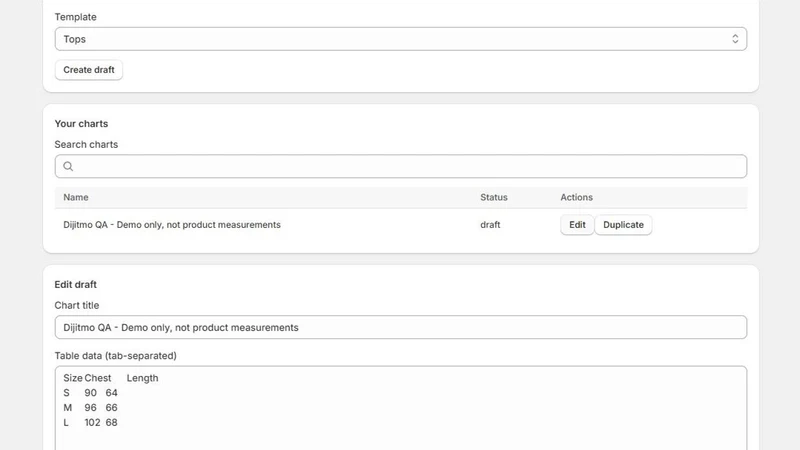Click the Chart title label
Viewport: 800px width, 450px height.
tap(77, 305)
